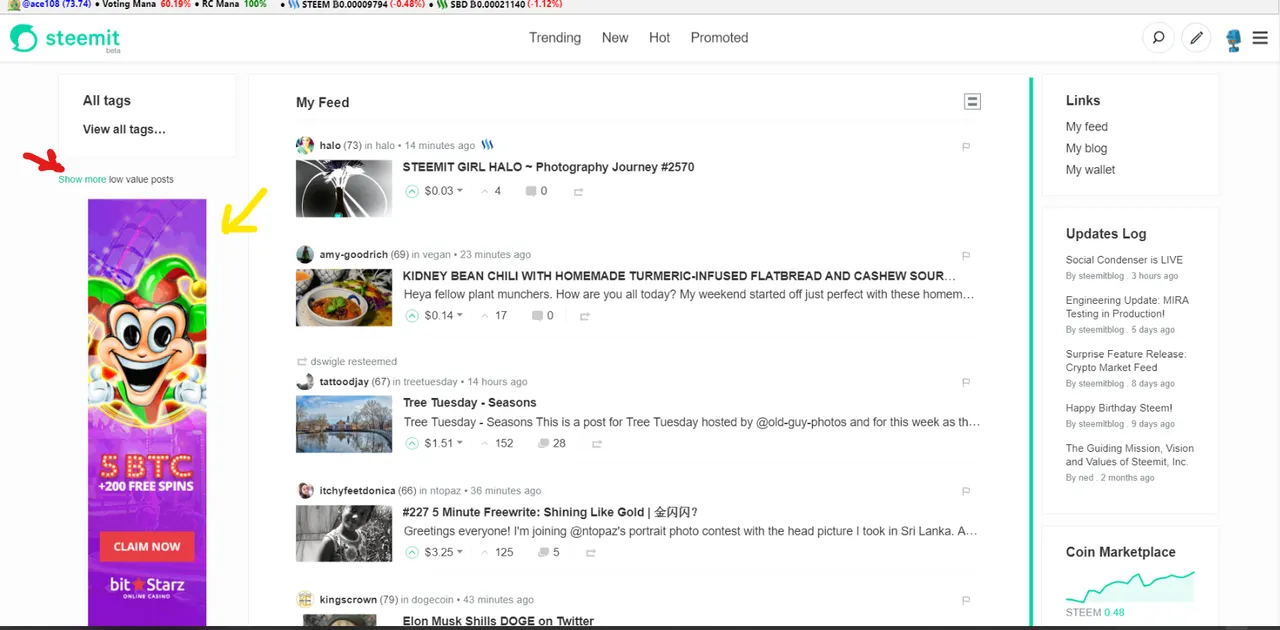Click Show more low value posts

pyautogui.click(x=82, y=180)
